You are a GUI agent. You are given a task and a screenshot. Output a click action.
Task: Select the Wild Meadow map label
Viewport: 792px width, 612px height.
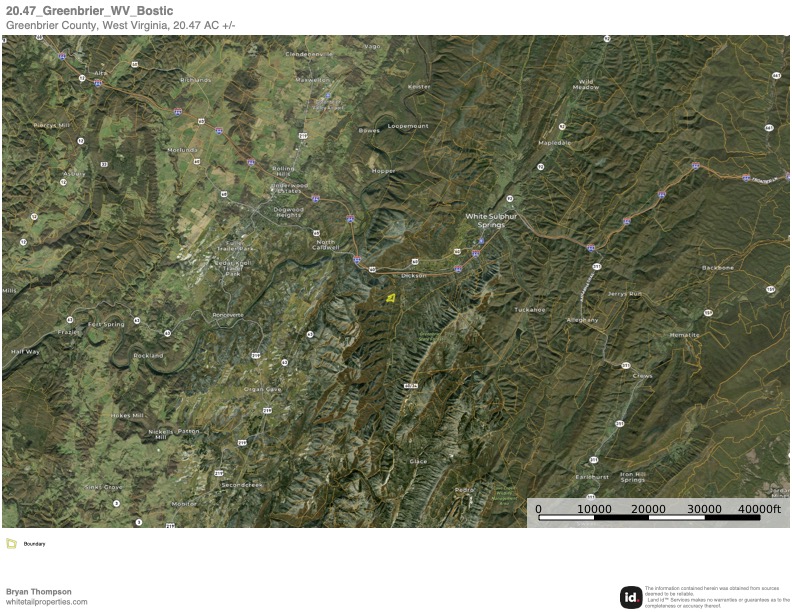tap(585, 84)
